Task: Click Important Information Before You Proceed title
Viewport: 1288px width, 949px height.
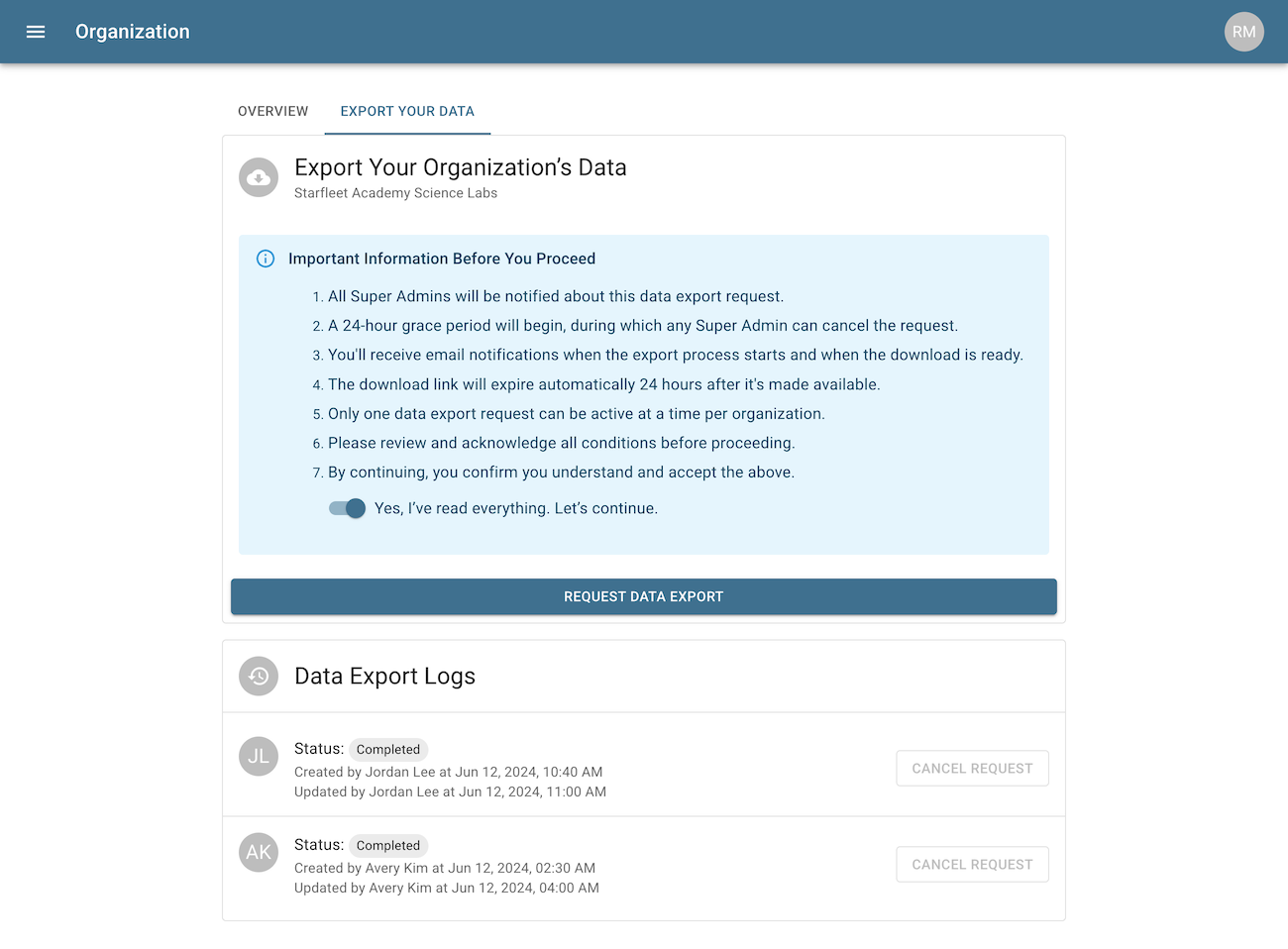Action: pyautogui.click(x=442, y=259)
